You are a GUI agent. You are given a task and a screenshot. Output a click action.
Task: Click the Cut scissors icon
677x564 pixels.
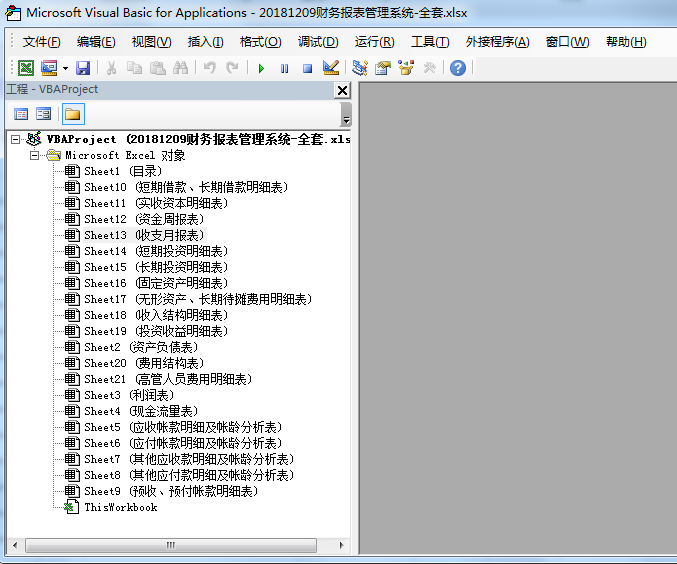(x=111, y=68)
